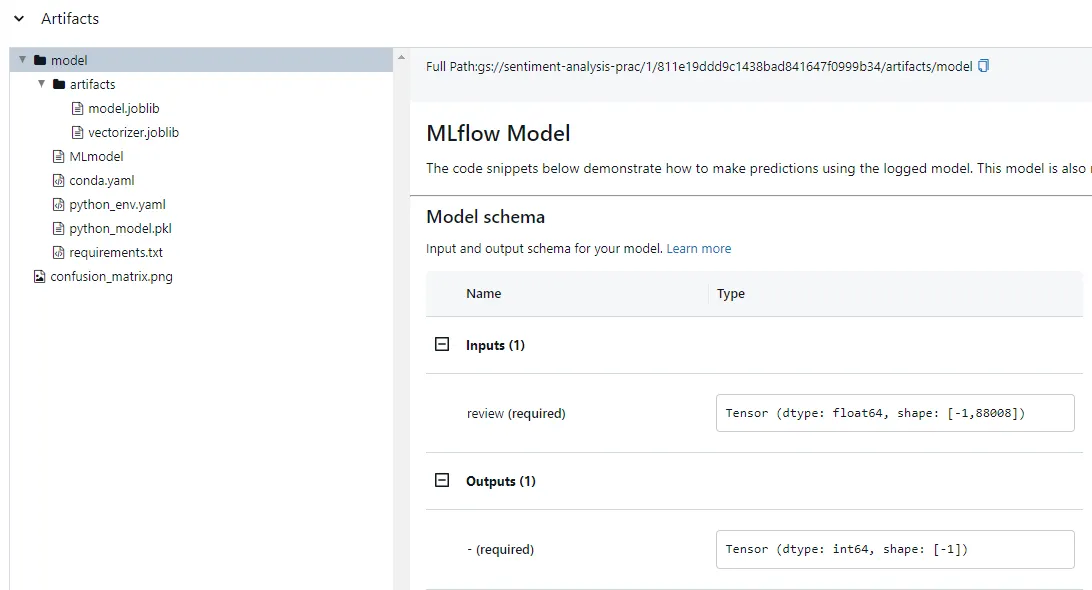Viewport: 1092px width, 590px height.
Task: Click the python_model.pkl file icon
Action: coord(59,228)
